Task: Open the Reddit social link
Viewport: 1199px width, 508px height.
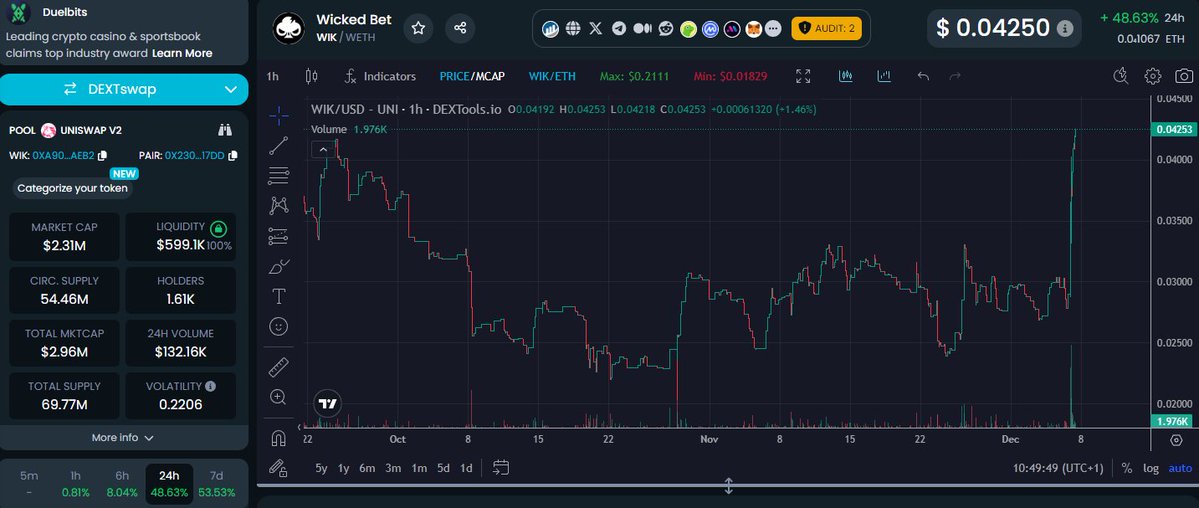Action: 666,29
